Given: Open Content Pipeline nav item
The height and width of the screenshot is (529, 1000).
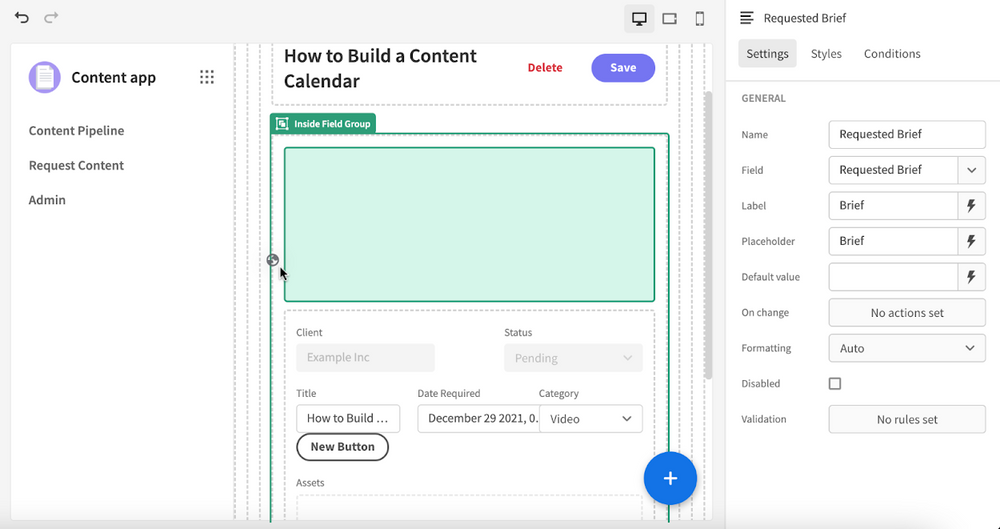Looking at the screenshot, I should click(x=77, y=130).
